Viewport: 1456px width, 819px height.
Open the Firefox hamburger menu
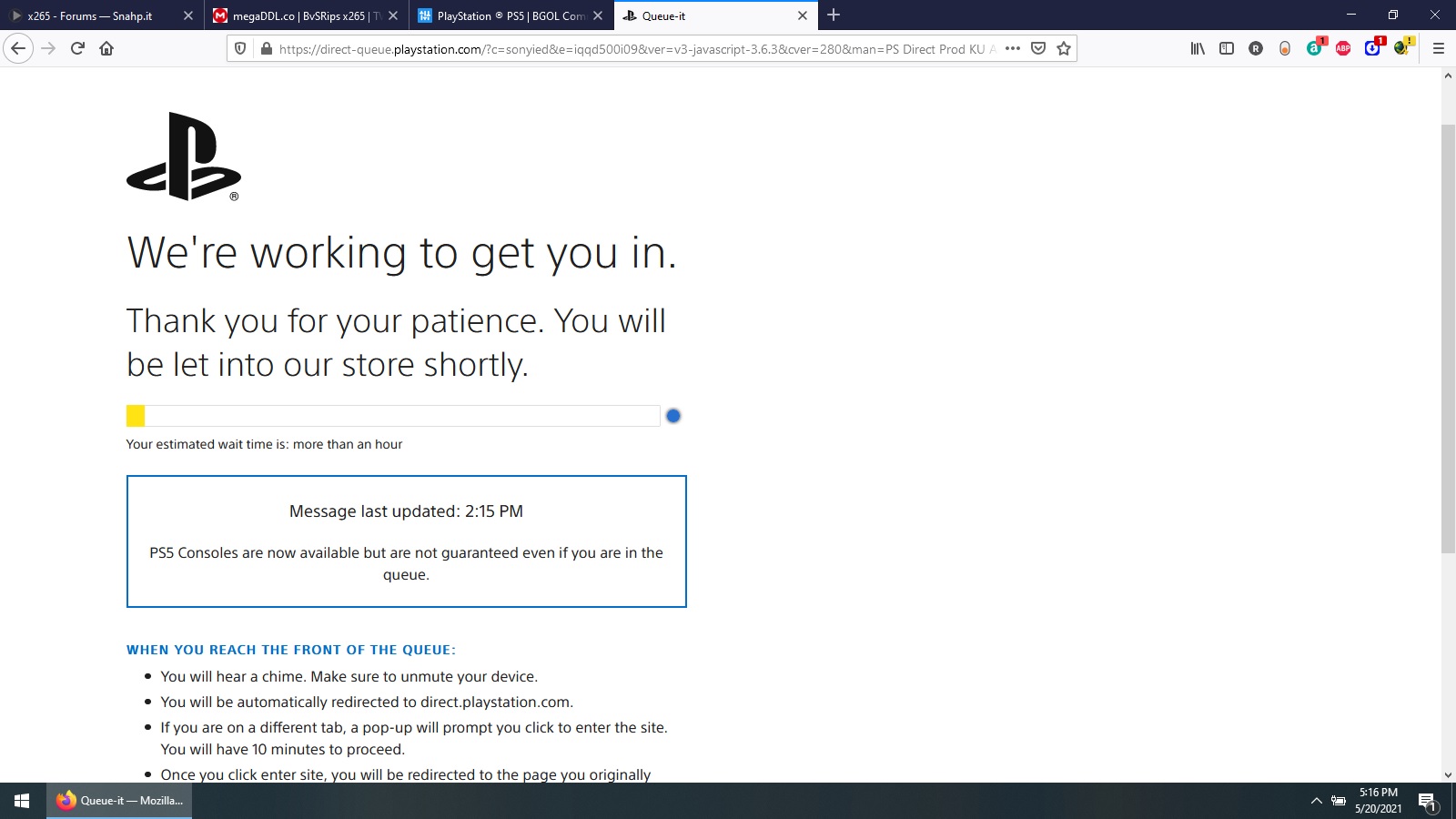coord(1439,48)
